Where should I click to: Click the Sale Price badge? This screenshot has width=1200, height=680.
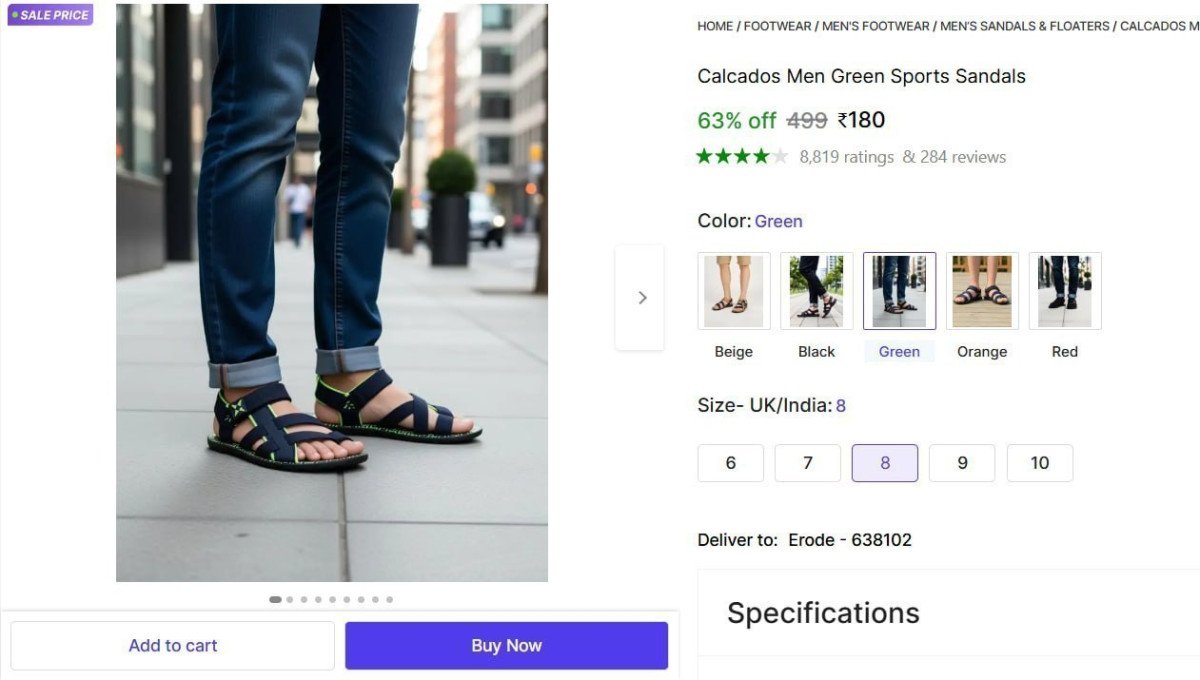pyautogui.click(x=50, y=15)
